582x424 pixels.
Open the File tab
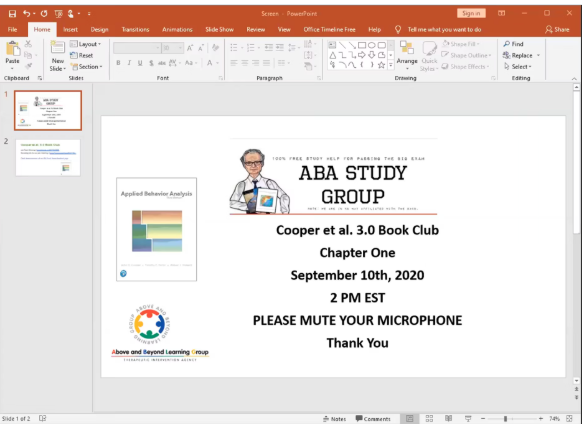tap(12, 29)
